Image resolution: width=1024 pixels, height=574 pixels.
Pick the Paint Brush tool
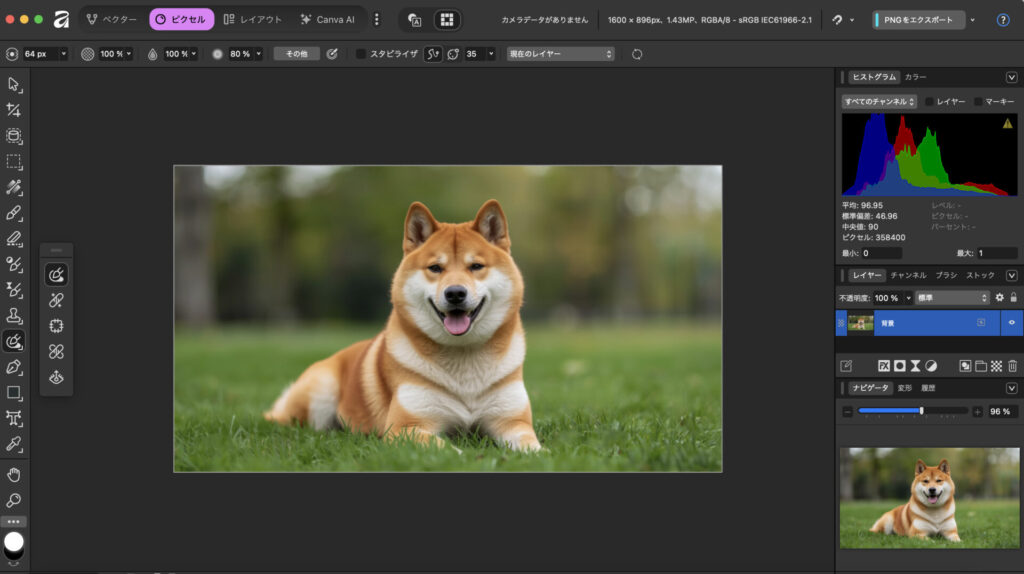(14, 213)
